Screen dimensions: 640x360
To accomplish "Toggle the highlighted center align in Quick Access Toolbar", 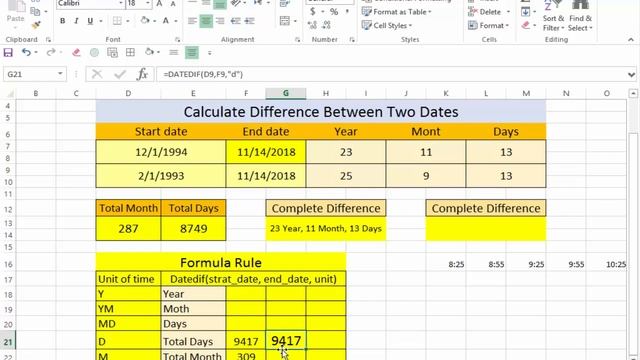I will tap(192, 52).
